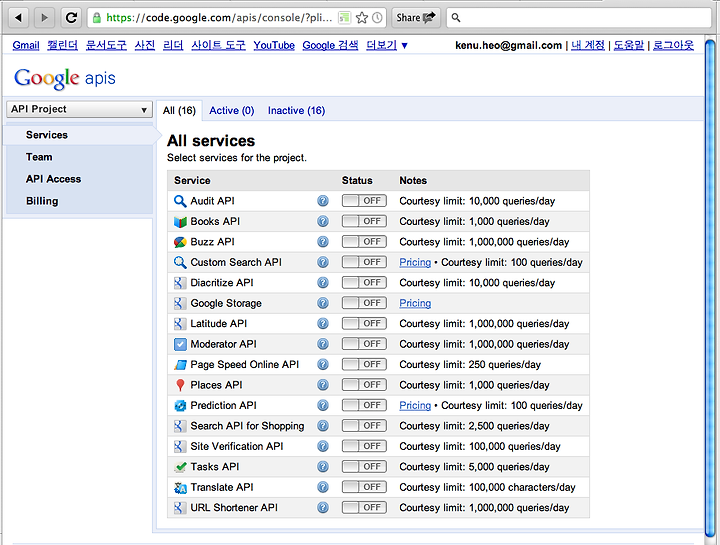Enable the URL Shortener API toggle
The image size is (720, 545).
364,507
